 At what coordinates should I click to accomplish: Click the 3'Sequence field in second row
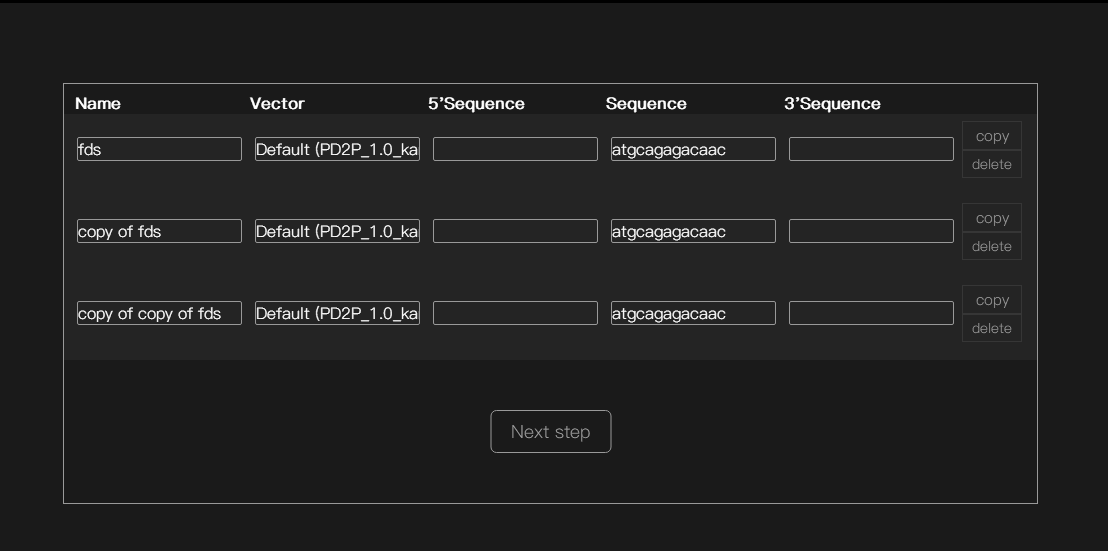(871, 231)
